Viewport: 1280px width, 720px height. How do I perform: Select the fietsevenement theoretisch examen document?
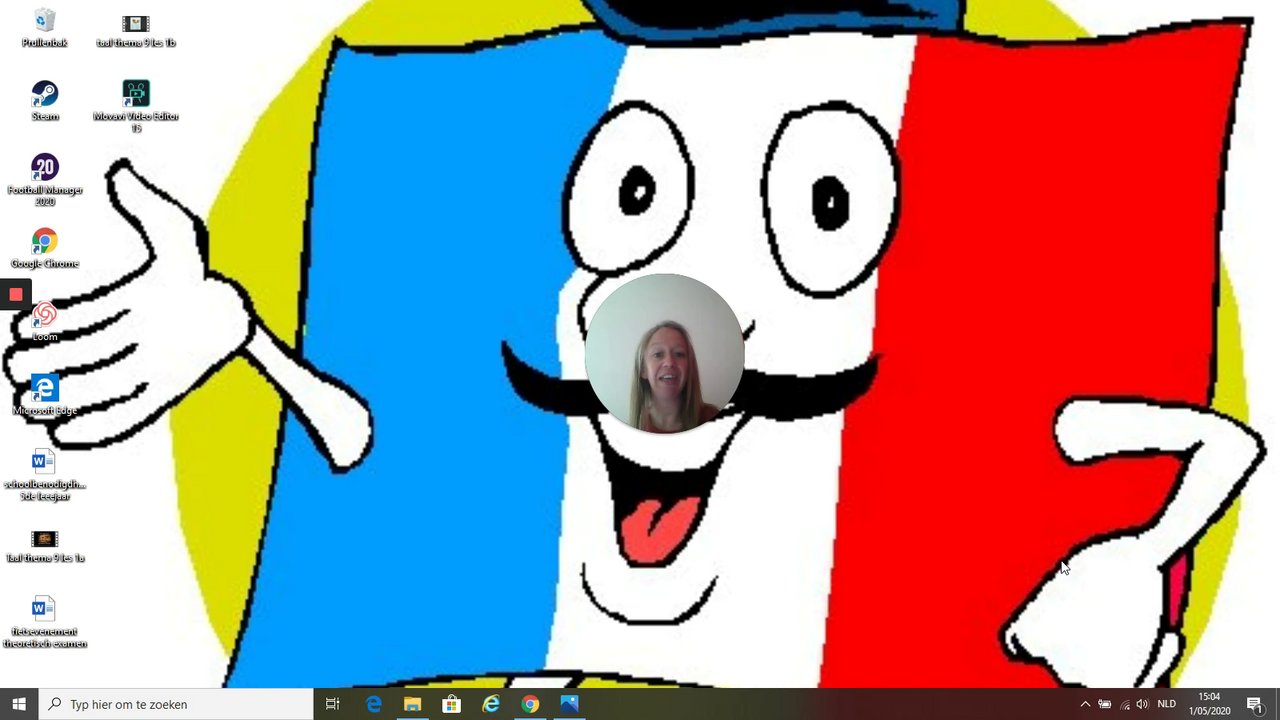pyautogui.click(x=44, y=622)
